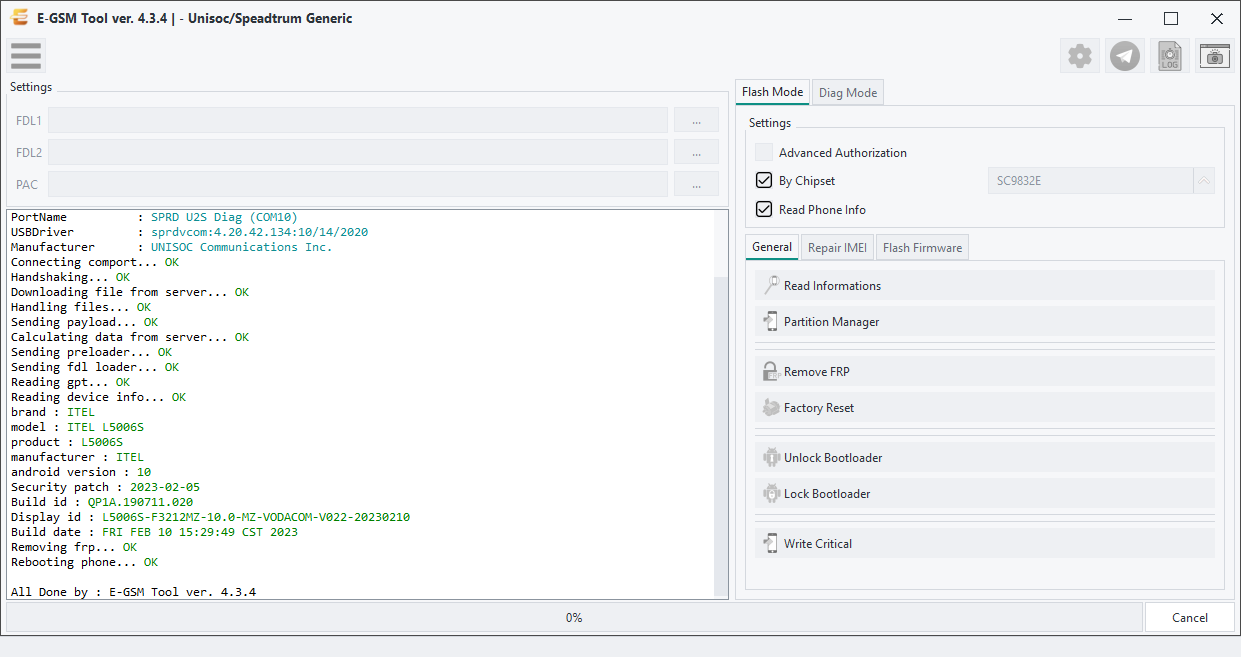Click the SC9832E chipset text field
Screen dimensions: 1241x657
point(1090,181)
